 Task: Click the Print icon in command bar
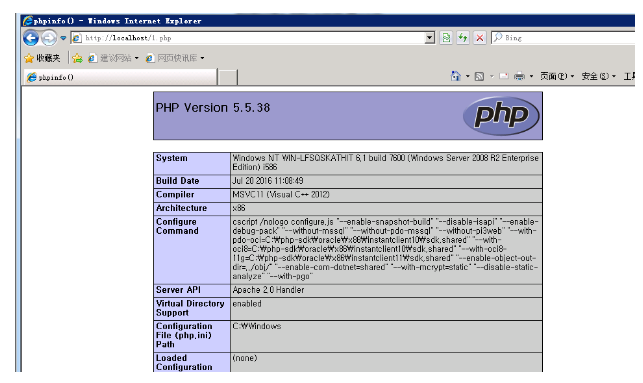tap(519, 76)
